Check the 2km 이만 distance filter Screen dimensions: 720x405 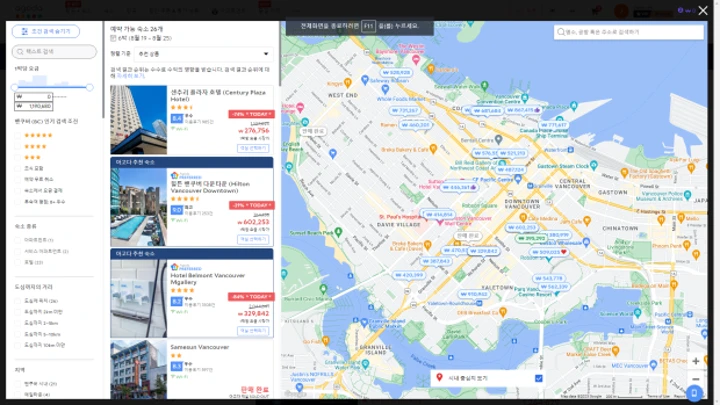pos(17,312)
